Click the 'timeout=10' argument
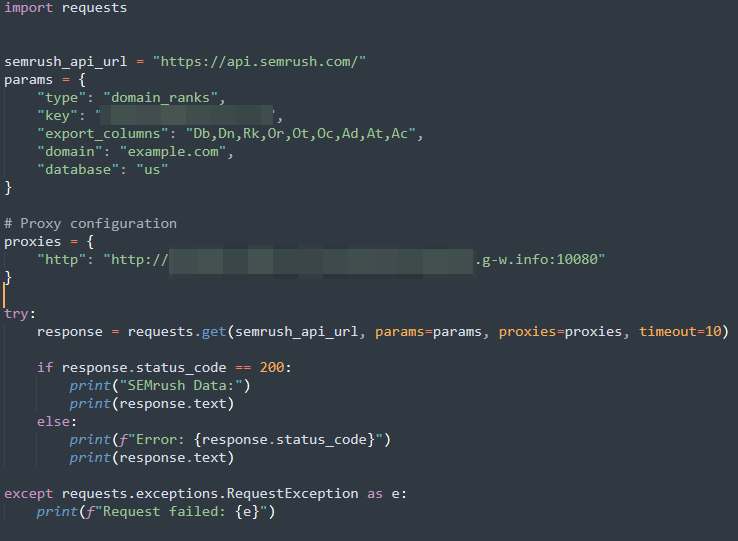The height and width of the screenshot is (541, 738). click(x=680, y=331)
